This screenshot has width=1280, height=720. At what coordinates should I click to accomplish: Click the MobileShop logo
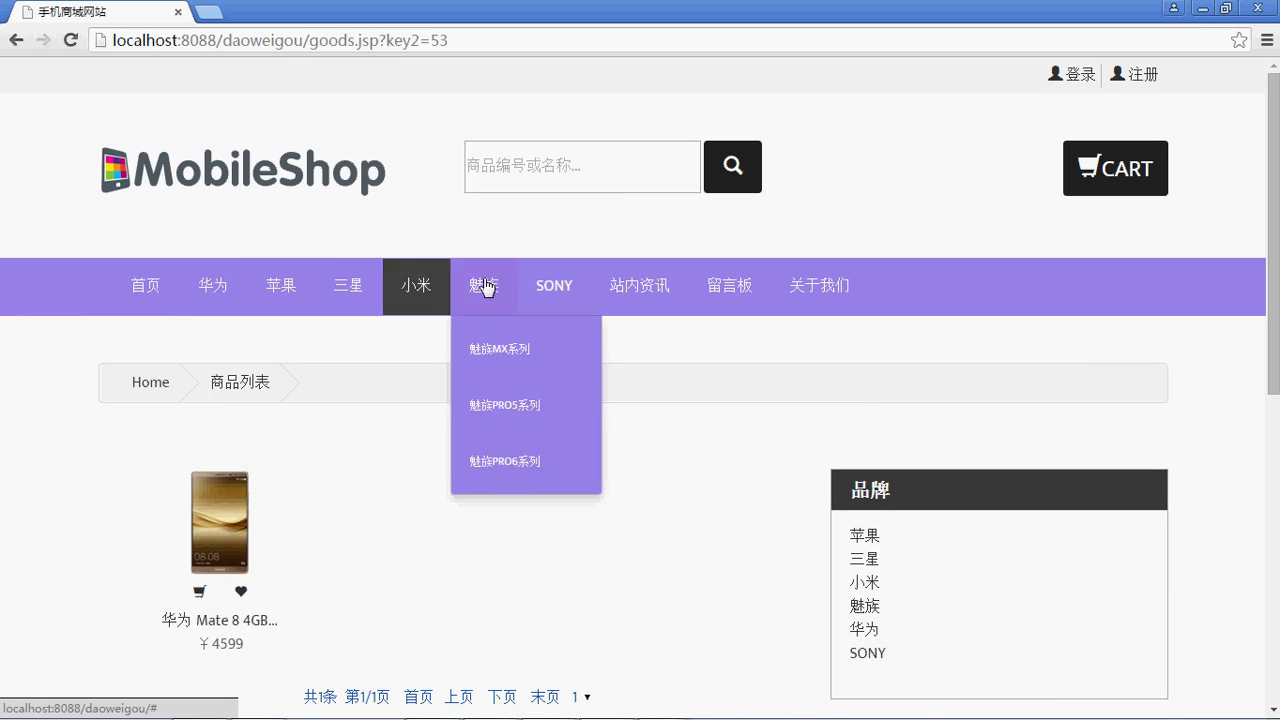point(243,170)
